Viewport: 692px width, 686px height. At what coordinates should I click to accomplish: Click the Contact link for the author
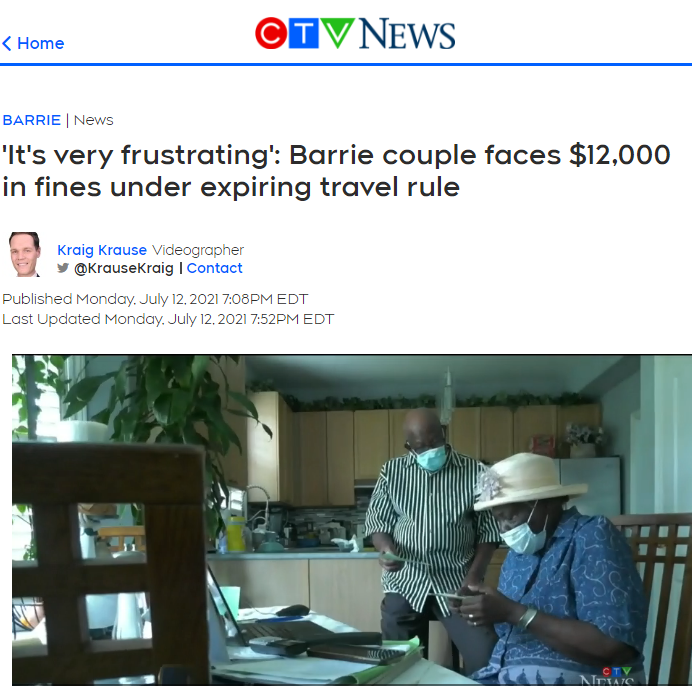point(214,268)
